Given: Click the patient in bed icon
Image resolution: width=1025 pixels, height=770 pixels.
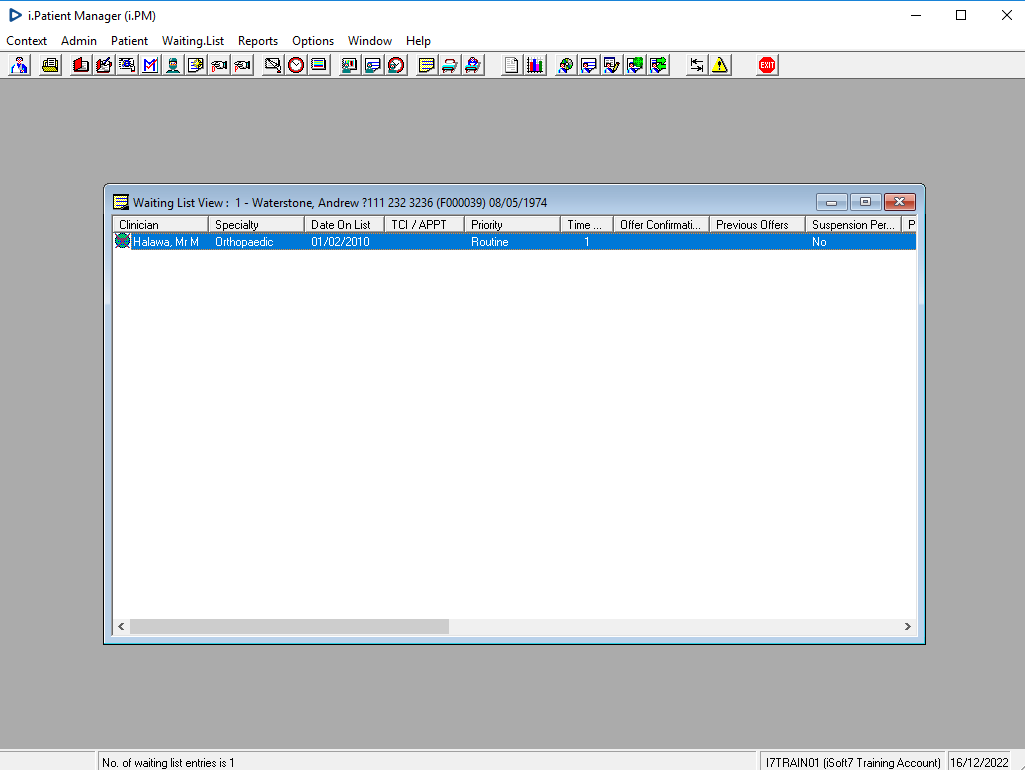Looking at the screenshot, I should click(x=473, y=65).
